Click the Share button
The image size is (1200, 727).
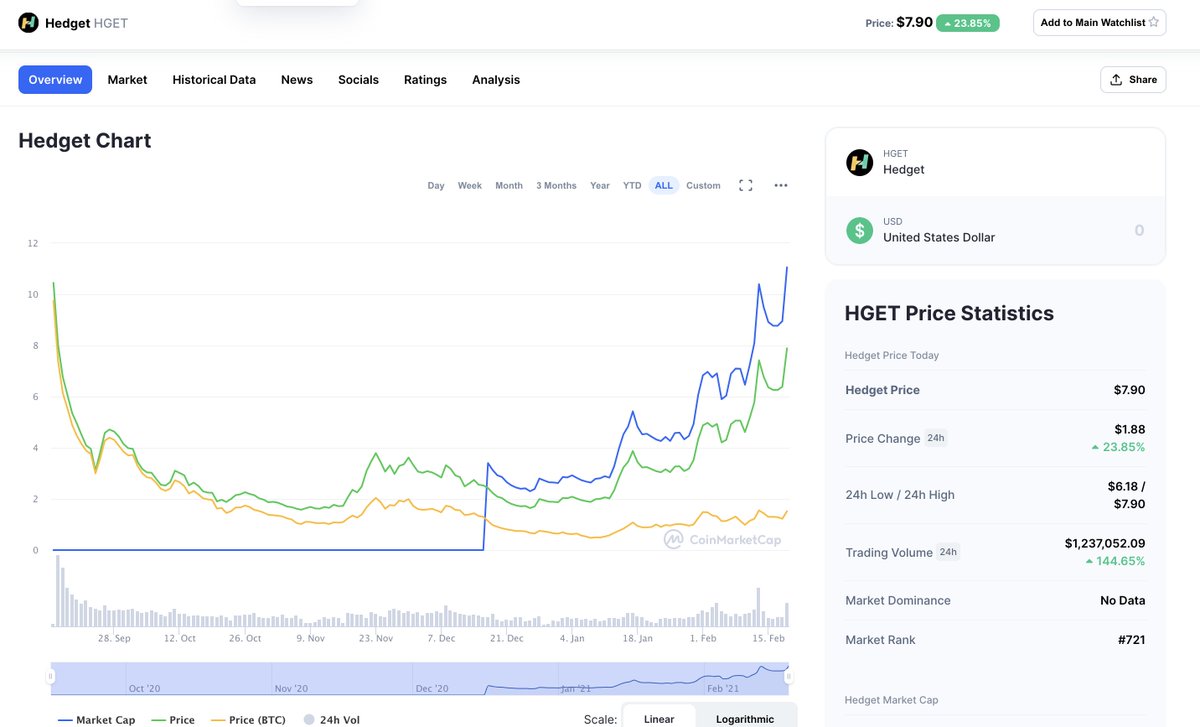point(1133,80)
